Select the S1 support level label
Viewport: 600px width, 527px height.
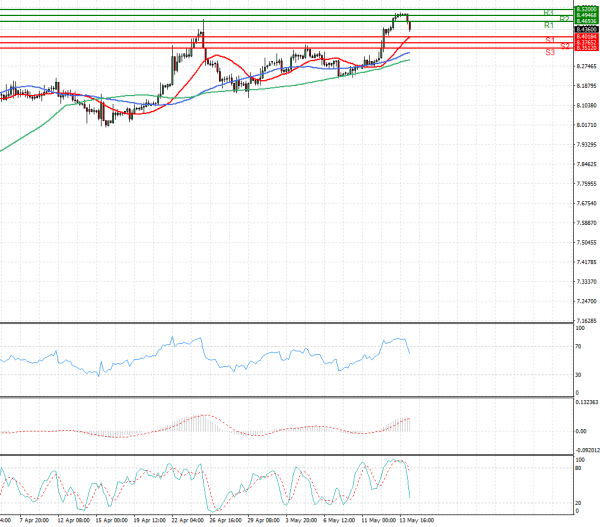(551, 40)
